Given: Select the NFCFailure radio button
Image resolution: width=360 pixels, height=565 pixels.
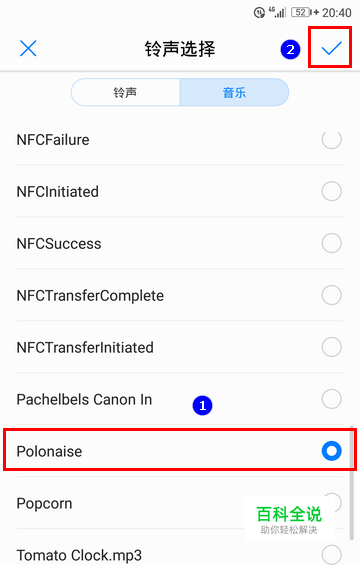Looking at the screenshot, I should tap(332, 139).
